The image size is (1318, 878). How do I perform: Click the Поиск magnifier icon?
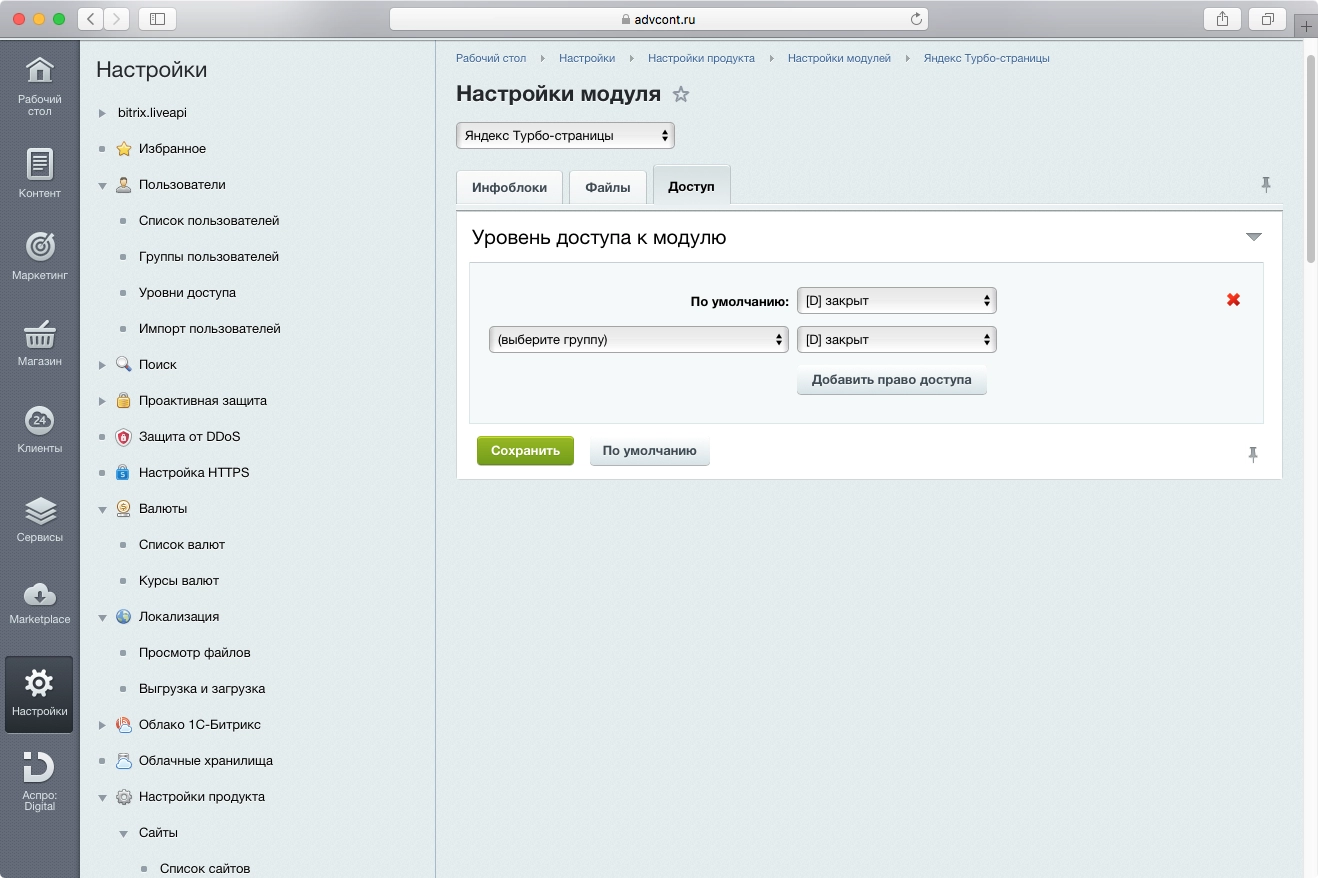click(x=124, y=365)
